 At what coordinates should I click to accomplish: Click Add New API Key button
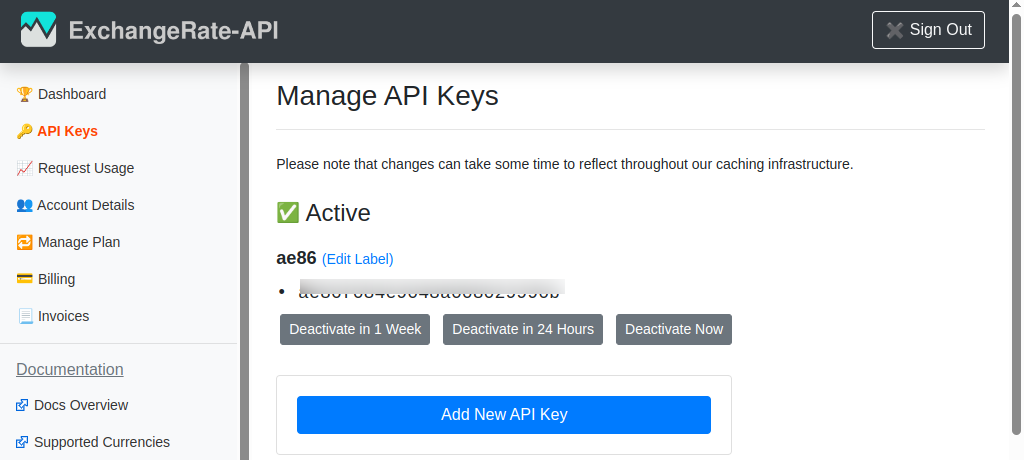[504, 415]
